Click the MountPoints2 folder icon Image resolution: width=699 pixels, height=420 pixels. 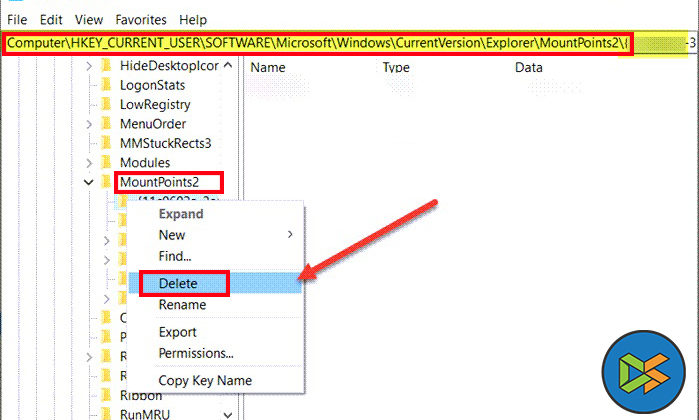coord(106,182)
